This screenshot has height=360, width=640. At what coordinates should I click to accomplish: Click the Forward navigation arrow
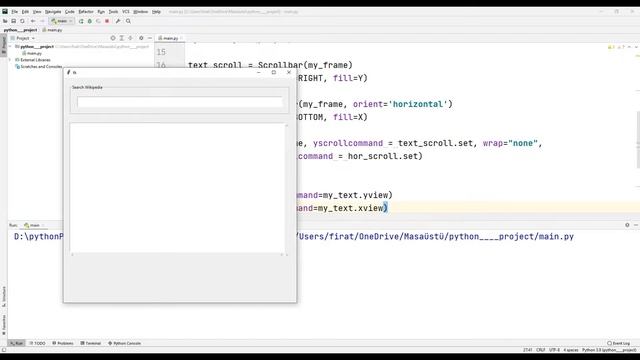42,21
